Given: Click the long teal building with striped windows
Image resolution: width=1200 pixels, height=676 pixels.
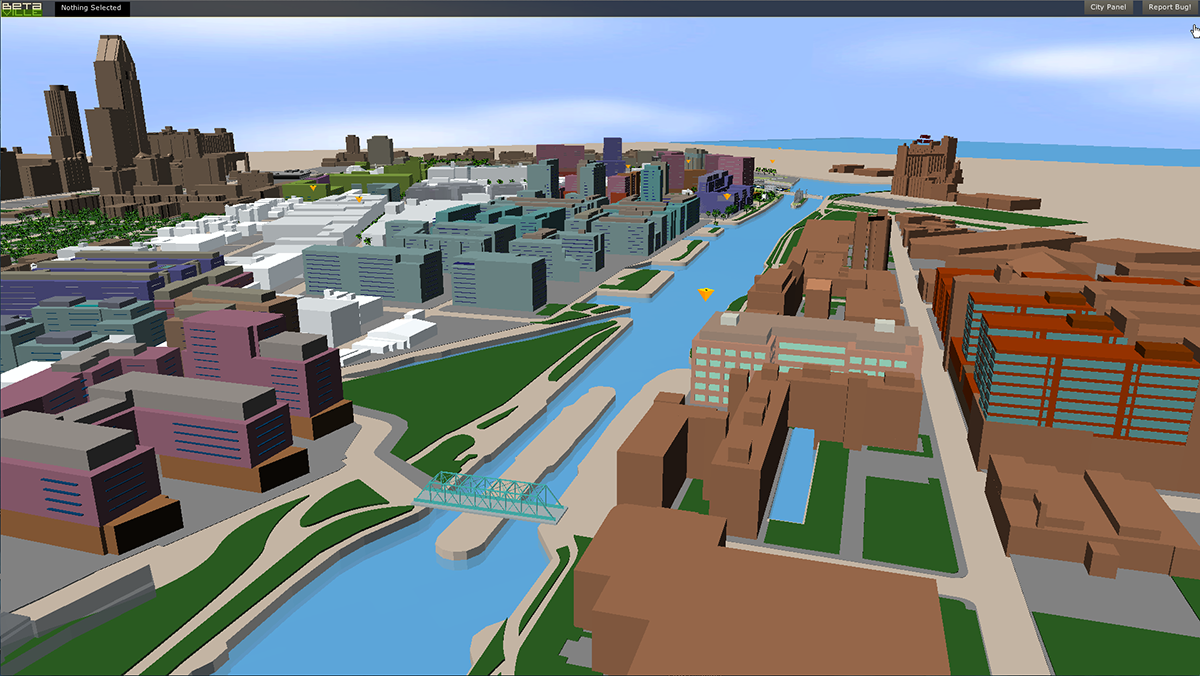Looking at the screenshot, I should (x=370, y=270).
